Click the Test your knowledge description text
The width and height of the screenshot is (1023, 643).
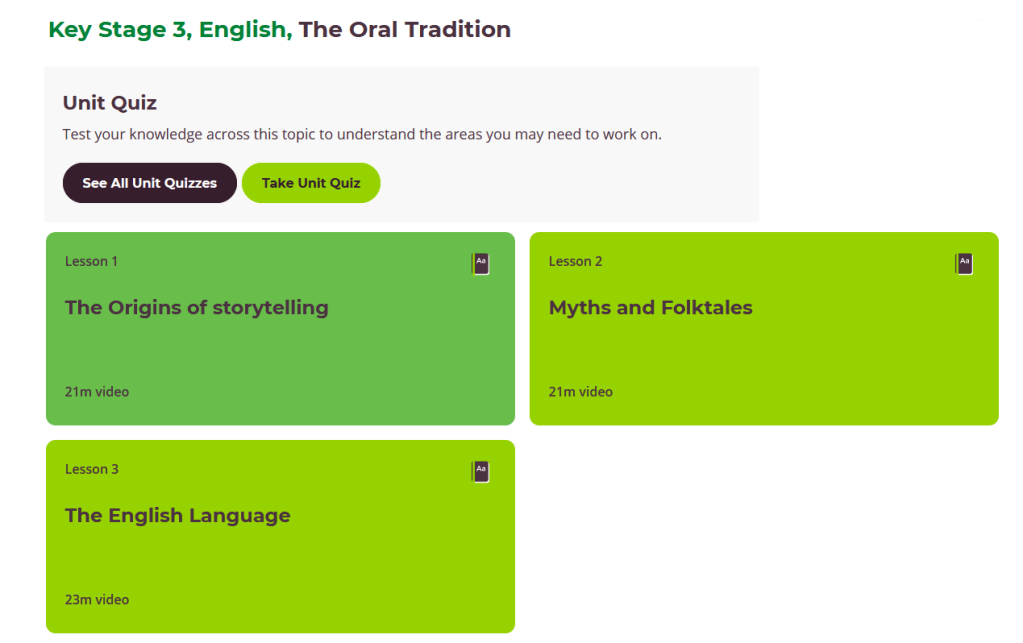pos(361,134)
